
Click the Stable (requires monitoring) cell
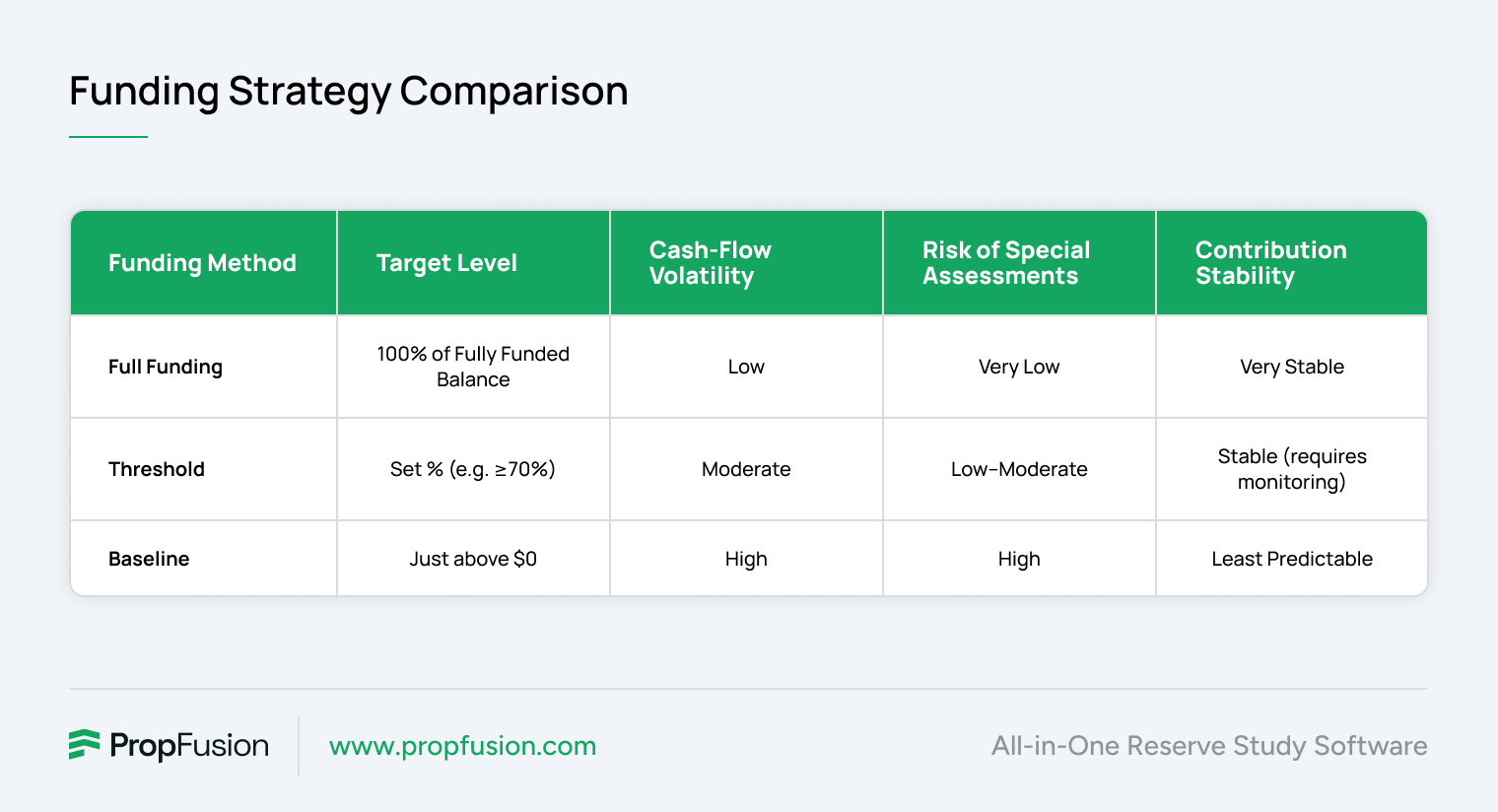point(1292,469)
